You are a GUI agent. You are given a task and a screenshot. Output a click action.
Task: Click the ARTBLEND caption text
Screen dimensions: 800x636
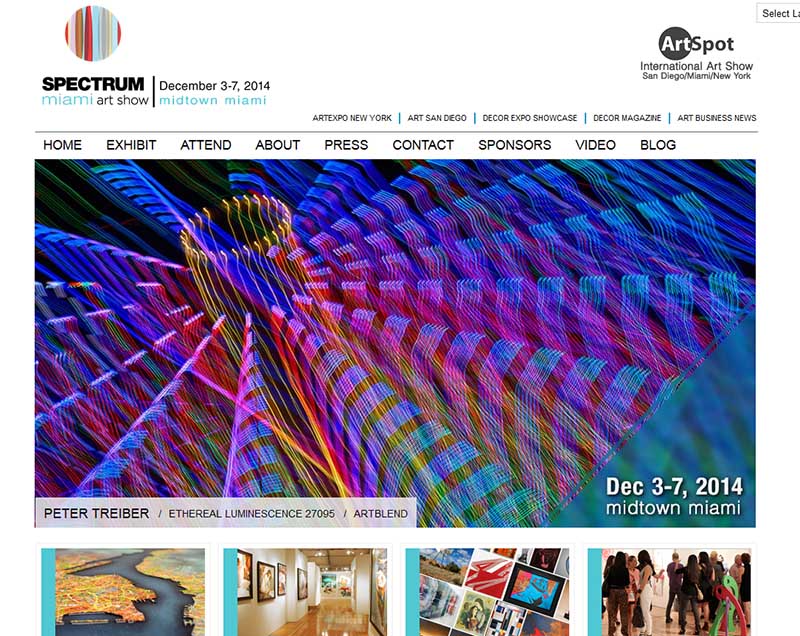(381, 514)
